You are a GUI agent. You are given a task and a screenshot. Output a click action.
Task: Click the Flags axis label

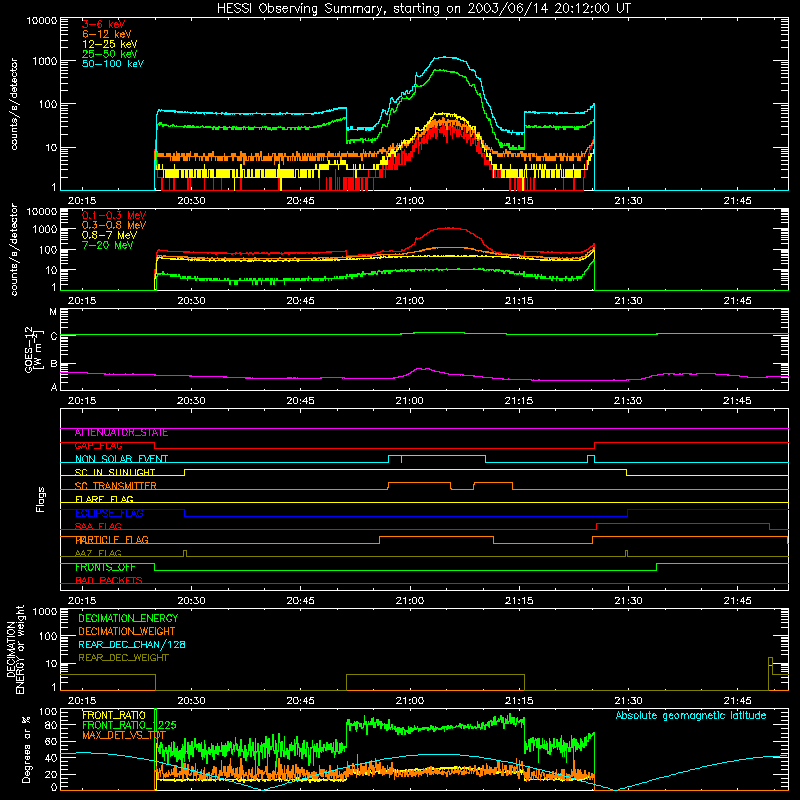tap(41, 499)
